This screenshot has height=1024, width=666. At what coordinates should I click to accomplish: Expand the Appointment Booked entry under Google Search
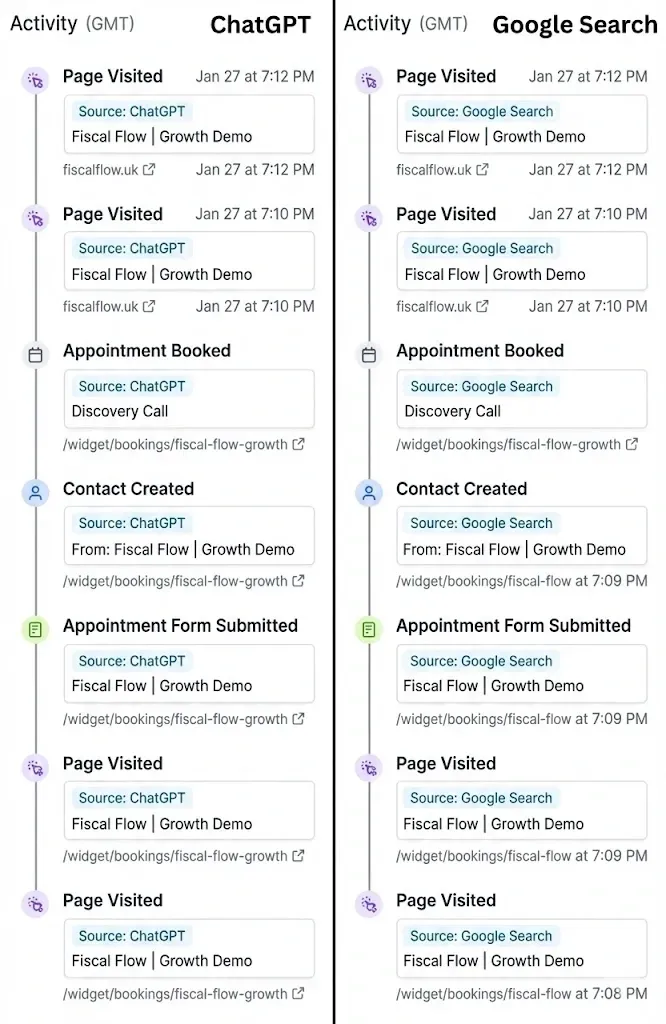[480, 351]
